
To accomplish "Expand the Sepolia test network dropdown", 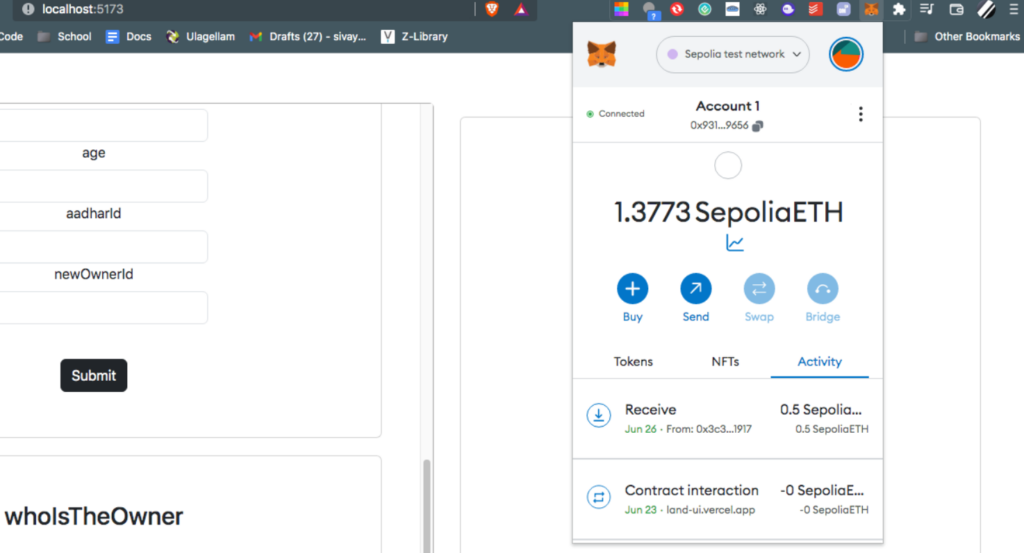I will (x=732, y=54).
